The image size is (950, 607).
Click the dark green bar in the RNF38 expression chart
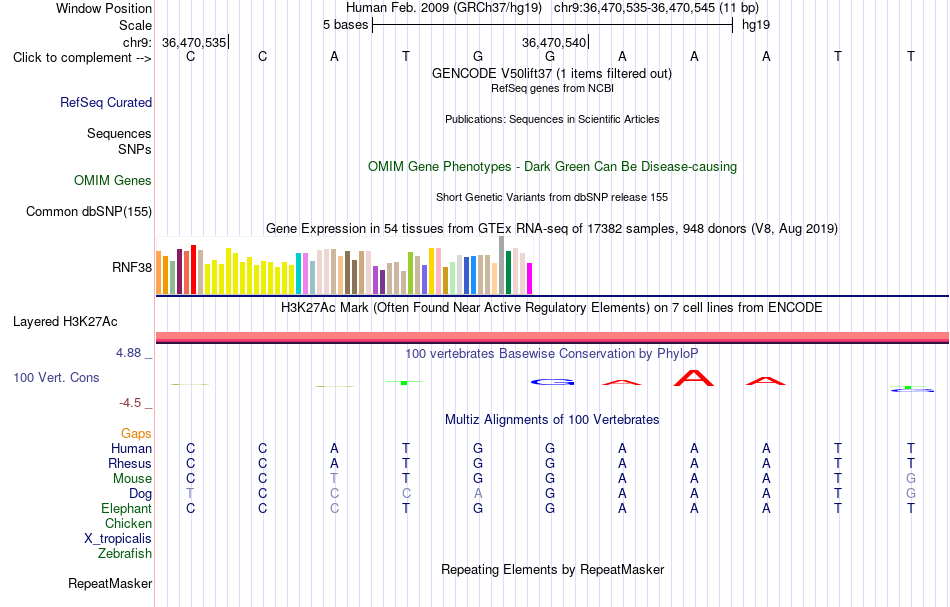508,273
